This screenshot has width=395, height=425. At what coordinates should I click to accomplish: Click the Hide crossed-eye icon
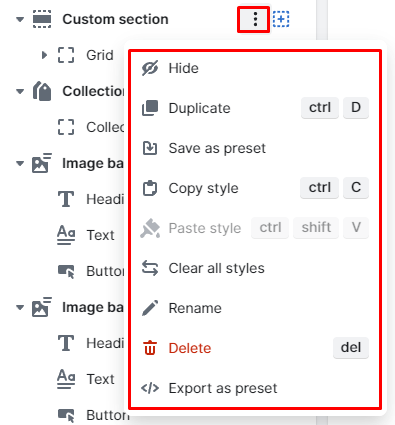[150, 68]
